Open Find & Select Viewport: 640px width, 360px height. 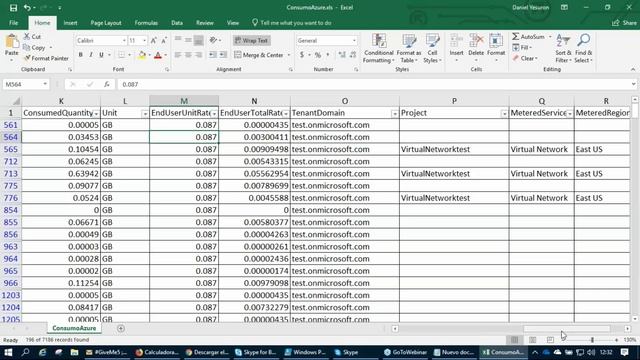584,49
